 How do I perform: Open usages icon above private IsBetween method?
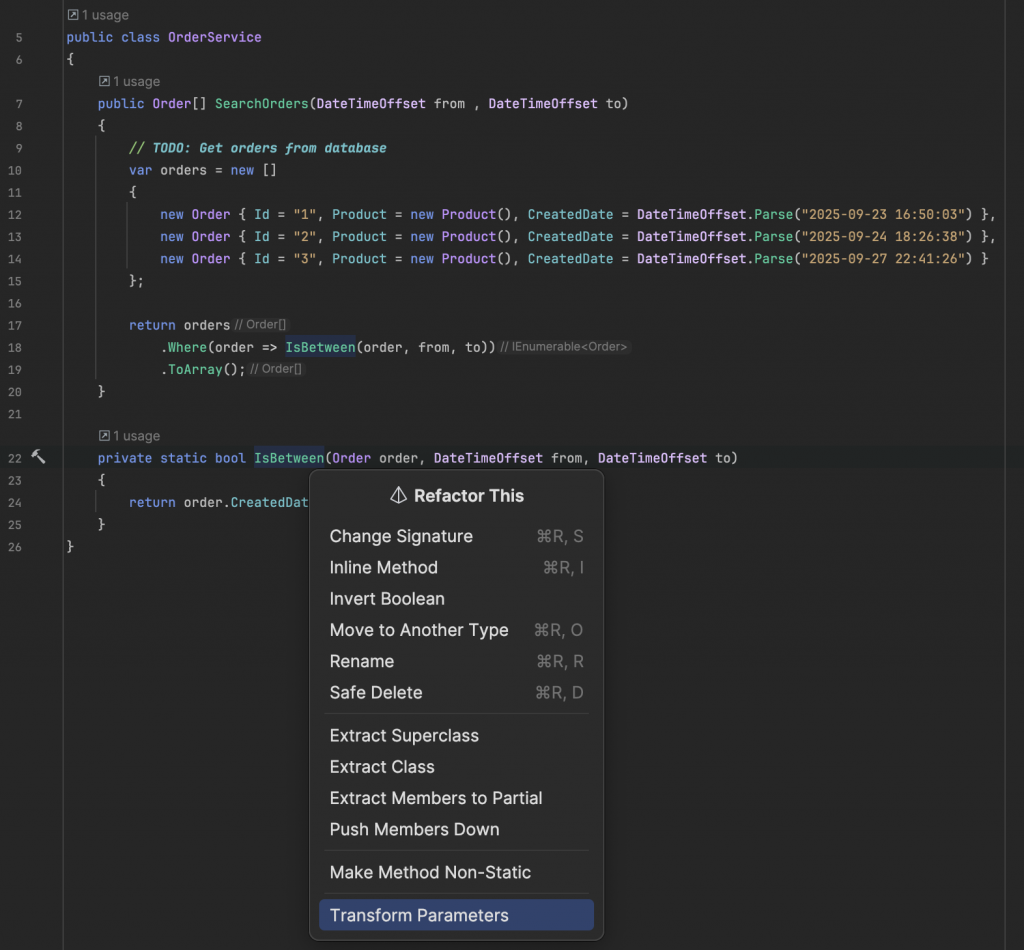pyautogui.click(x=104, y=435)
